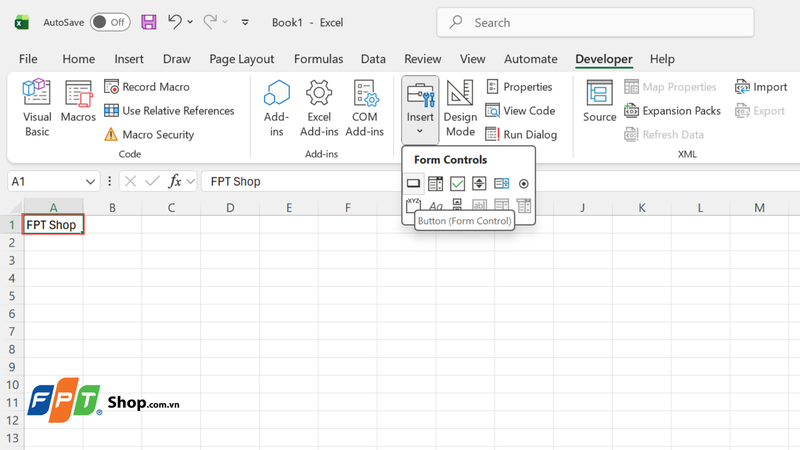Open XML Expansion Packs
800x450 pixels.
coord(672,111)
